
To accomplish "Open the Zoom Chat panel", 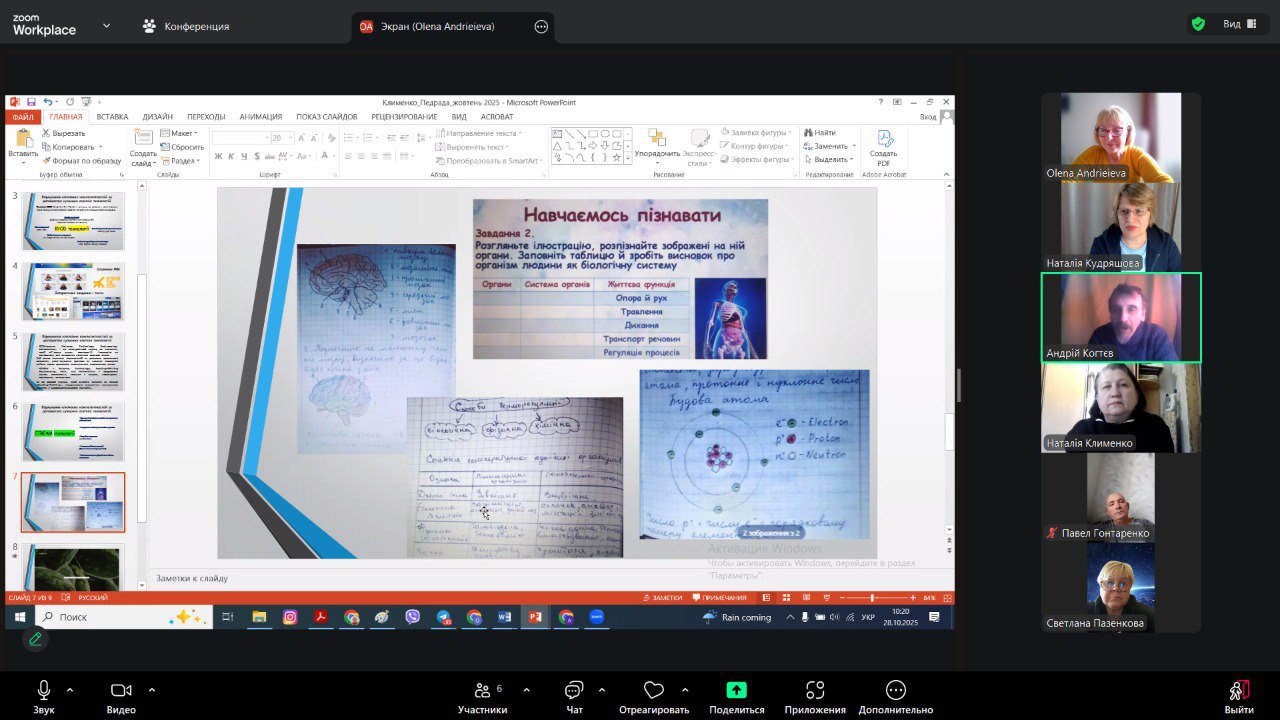I will coord(574,691).
